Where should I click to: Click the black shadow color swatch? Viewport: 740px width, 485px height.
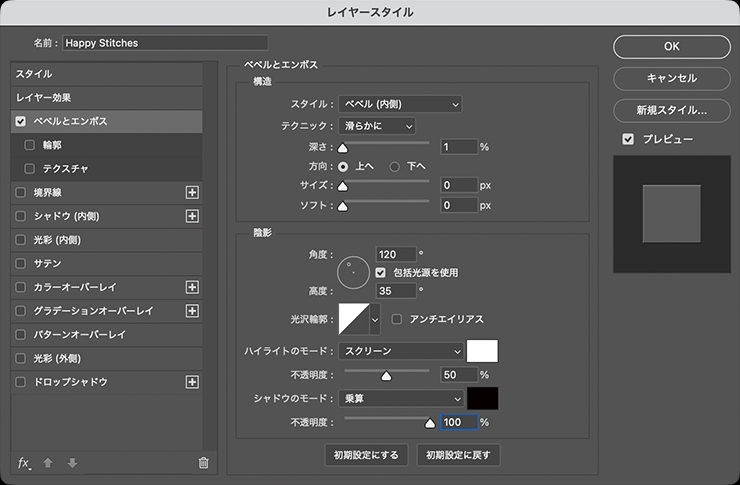pyautogui.click(x=483, y=399)
